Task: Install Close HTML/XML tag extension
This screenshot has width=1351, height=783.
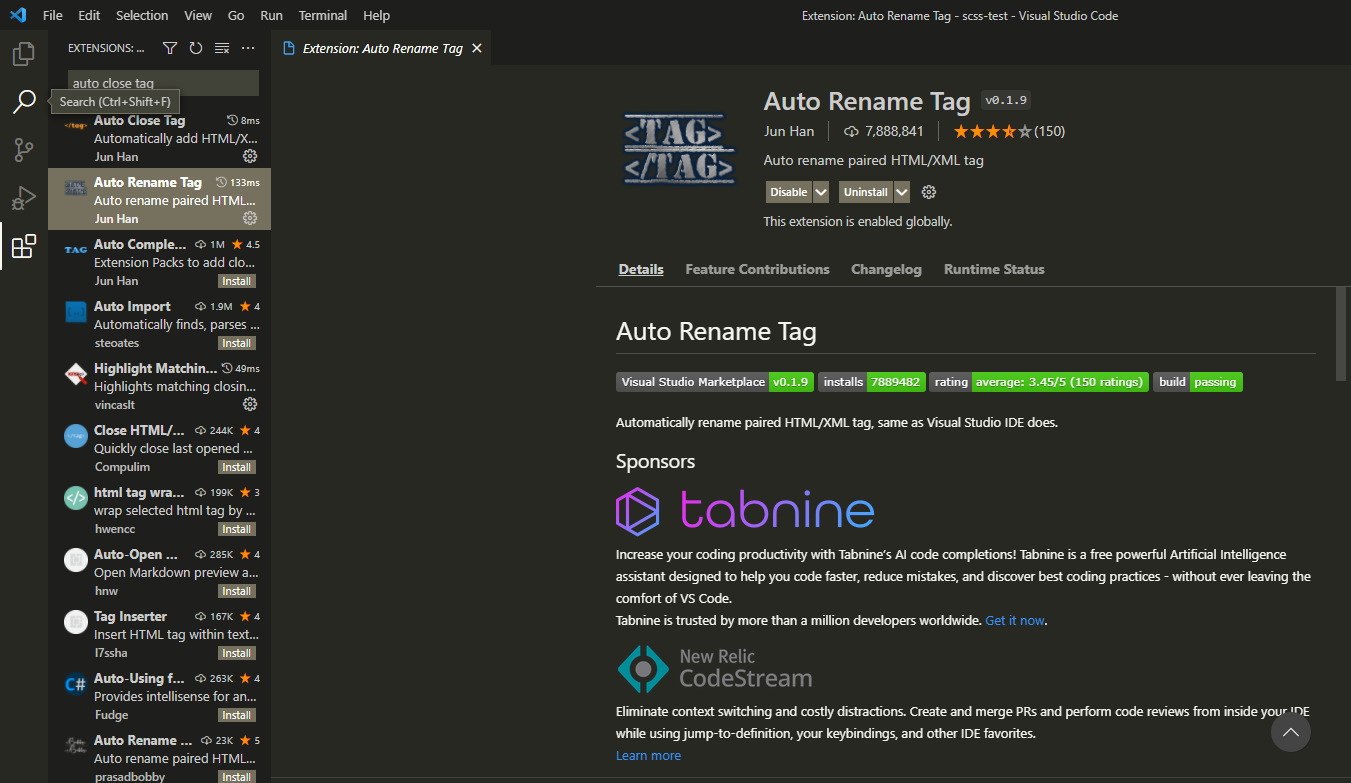Action: click(237, 467)
